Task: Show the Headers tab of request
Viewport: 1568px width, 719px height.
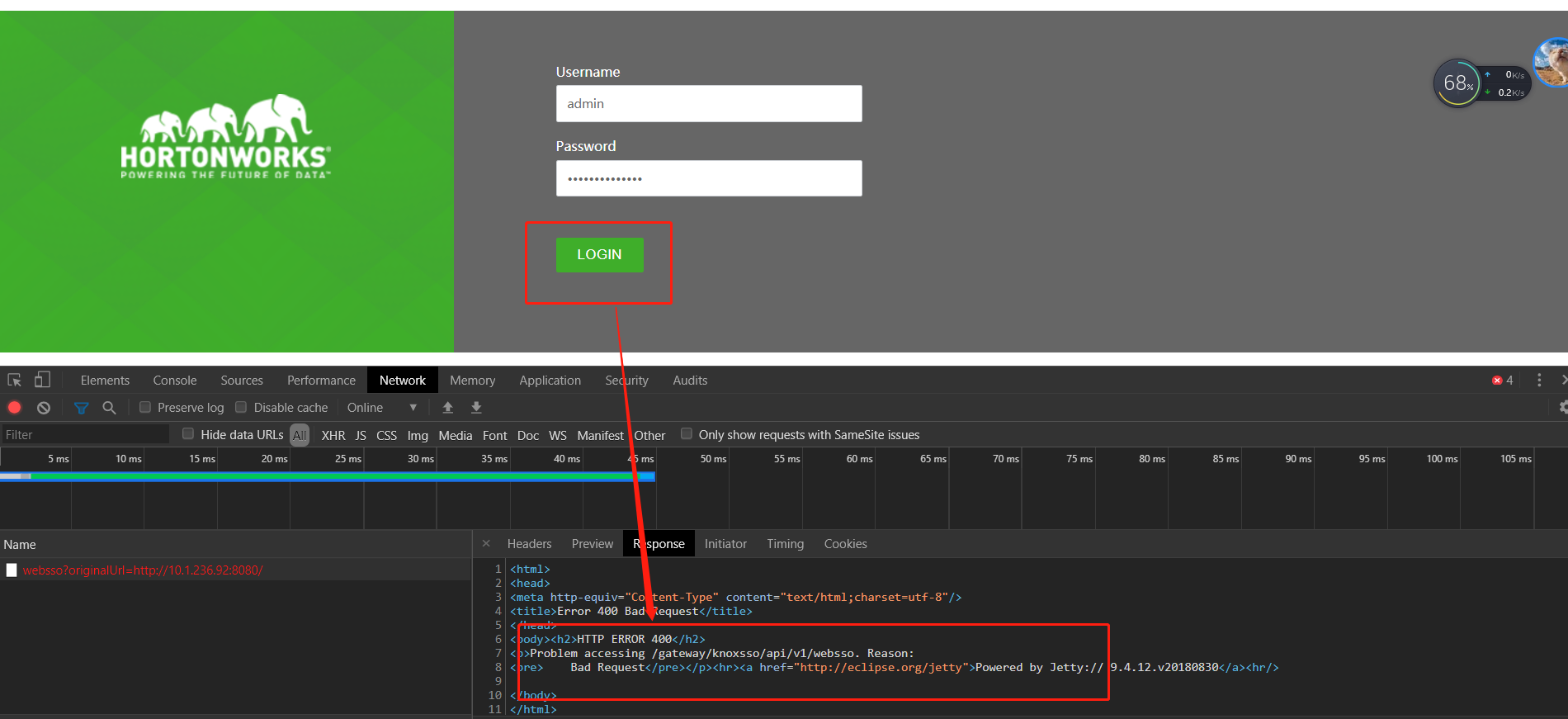Action: [530, 543]
